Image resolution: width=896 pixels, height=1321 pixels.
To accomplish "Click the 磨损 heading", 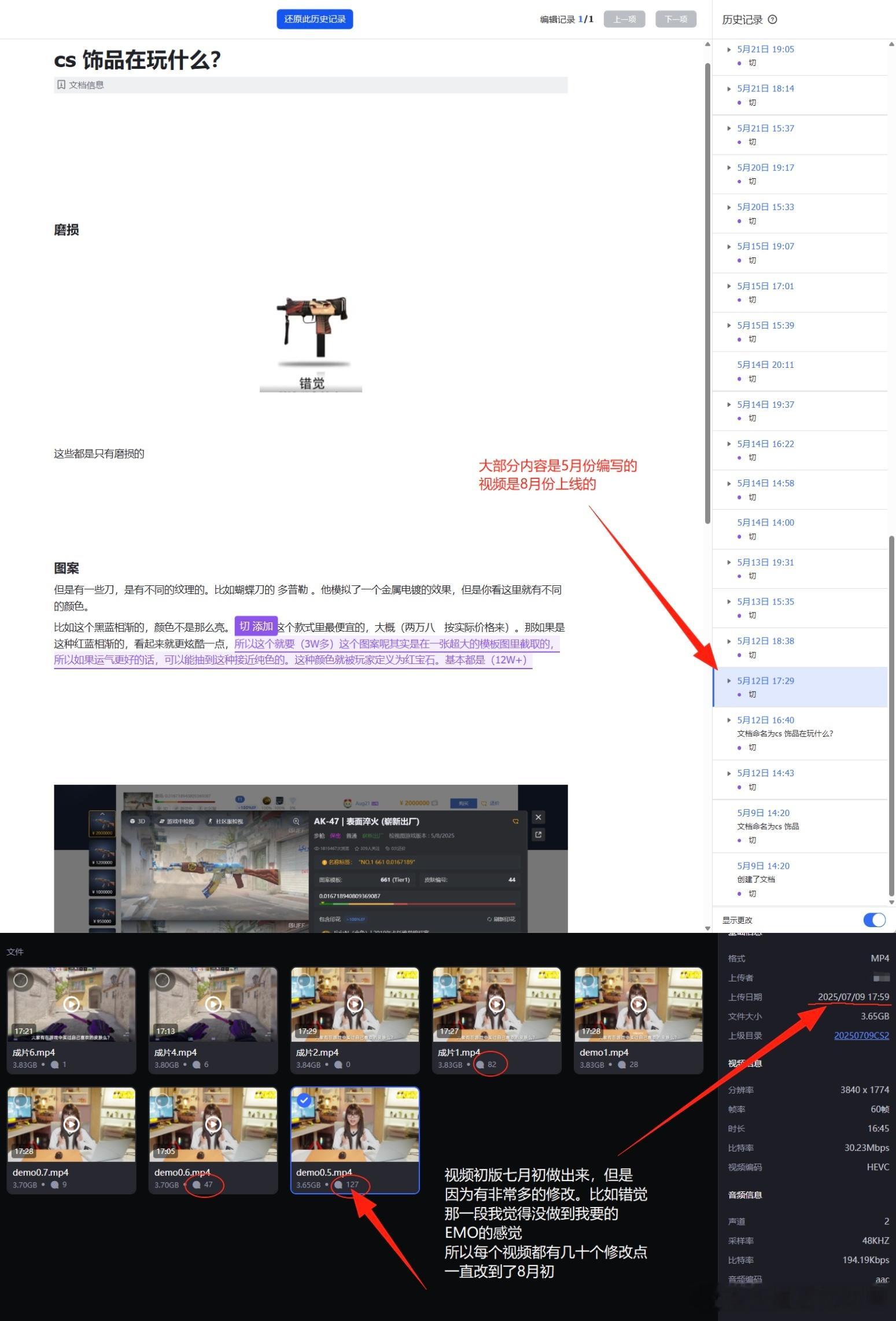I will [67, 230].
